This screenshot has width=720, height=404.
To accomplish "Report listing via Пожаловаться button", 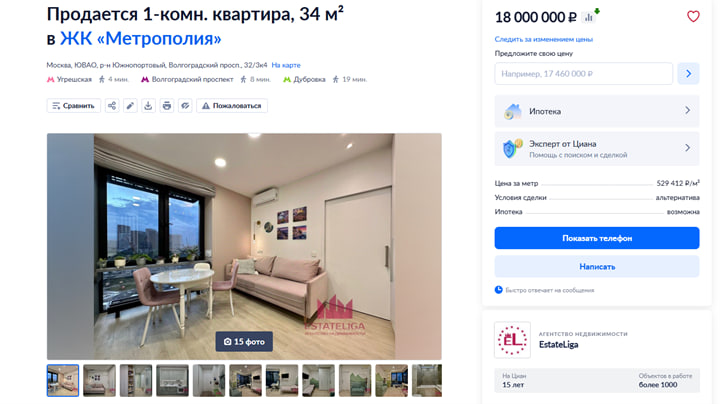I will tap(232, 106).
